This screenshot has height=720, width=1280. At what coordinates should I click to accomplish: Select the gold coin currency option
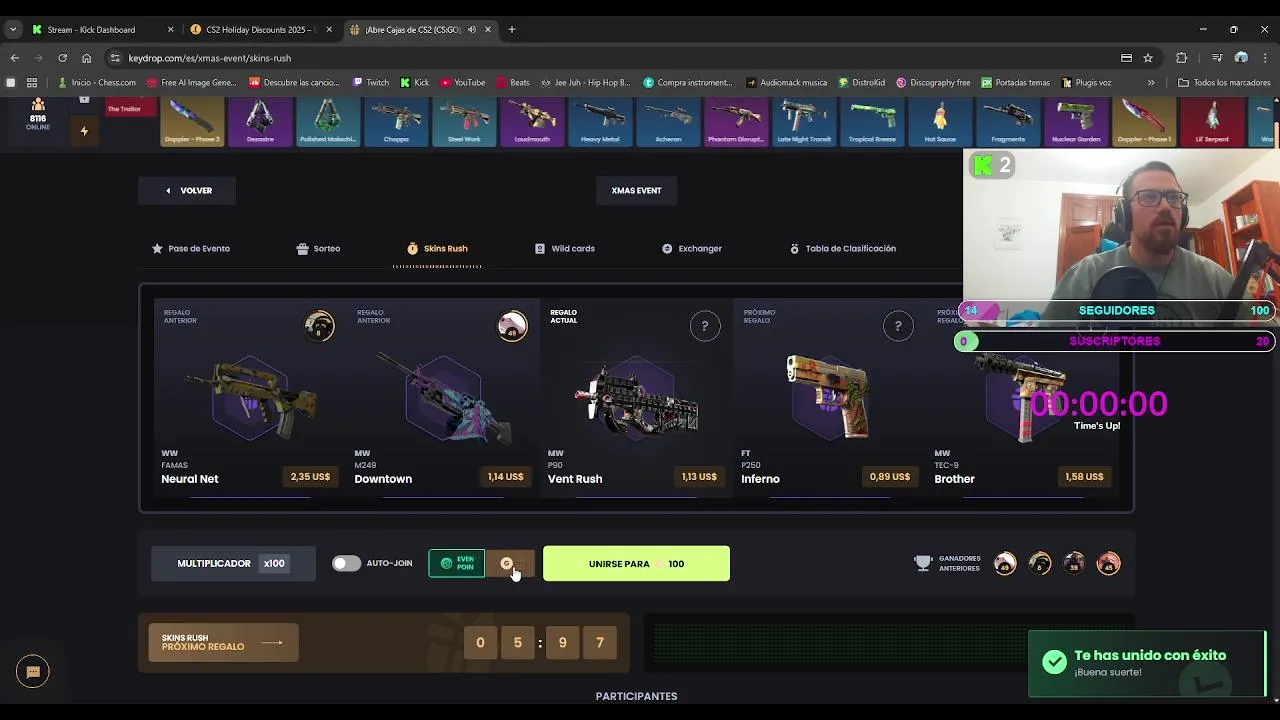pos(510,564)
